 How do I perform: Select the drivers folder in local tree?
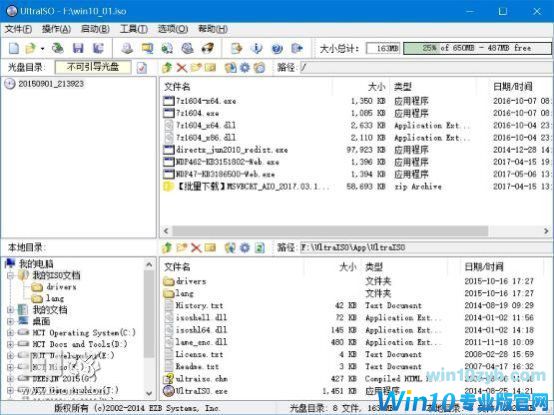tap(61, 287)
